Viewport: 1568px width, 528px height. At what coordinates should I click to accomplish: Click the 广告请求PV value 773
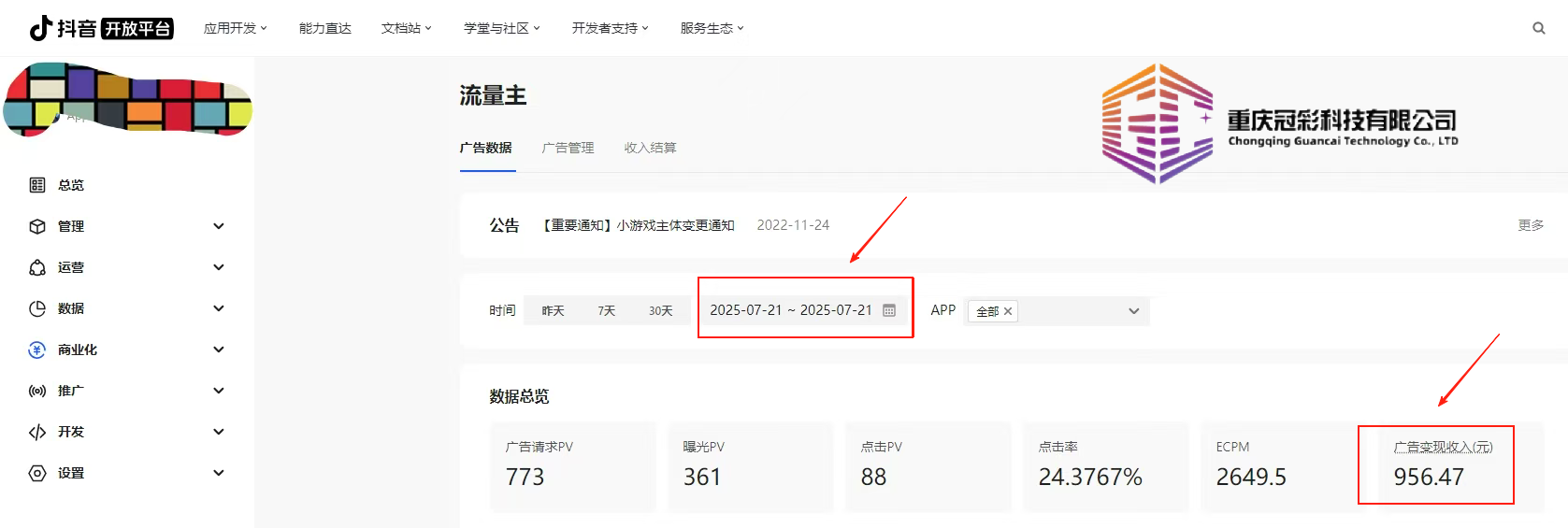click(525, 477)
